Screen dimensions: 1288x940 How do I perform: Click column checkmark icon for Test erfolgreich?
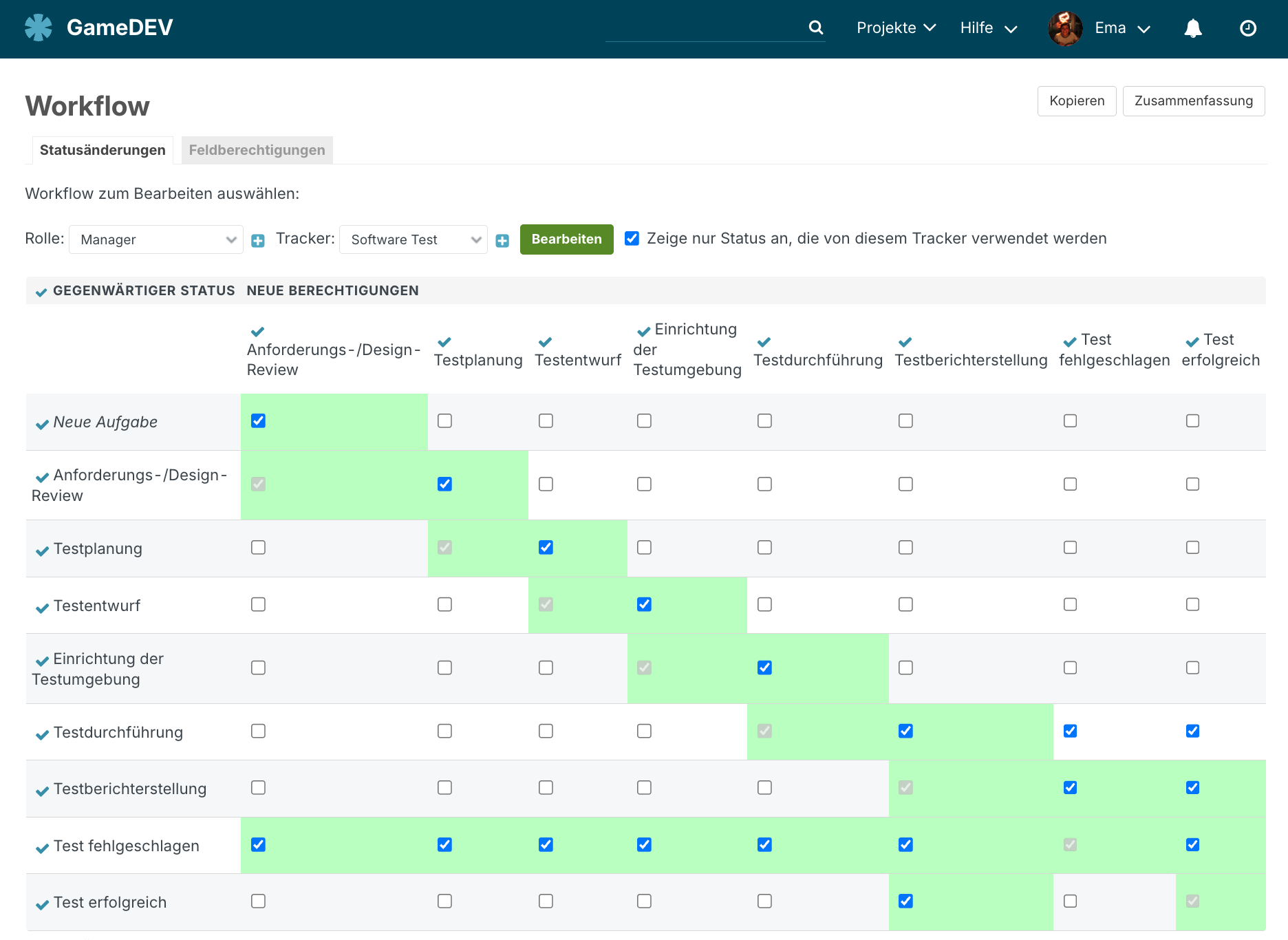[x=1192, y=342]
